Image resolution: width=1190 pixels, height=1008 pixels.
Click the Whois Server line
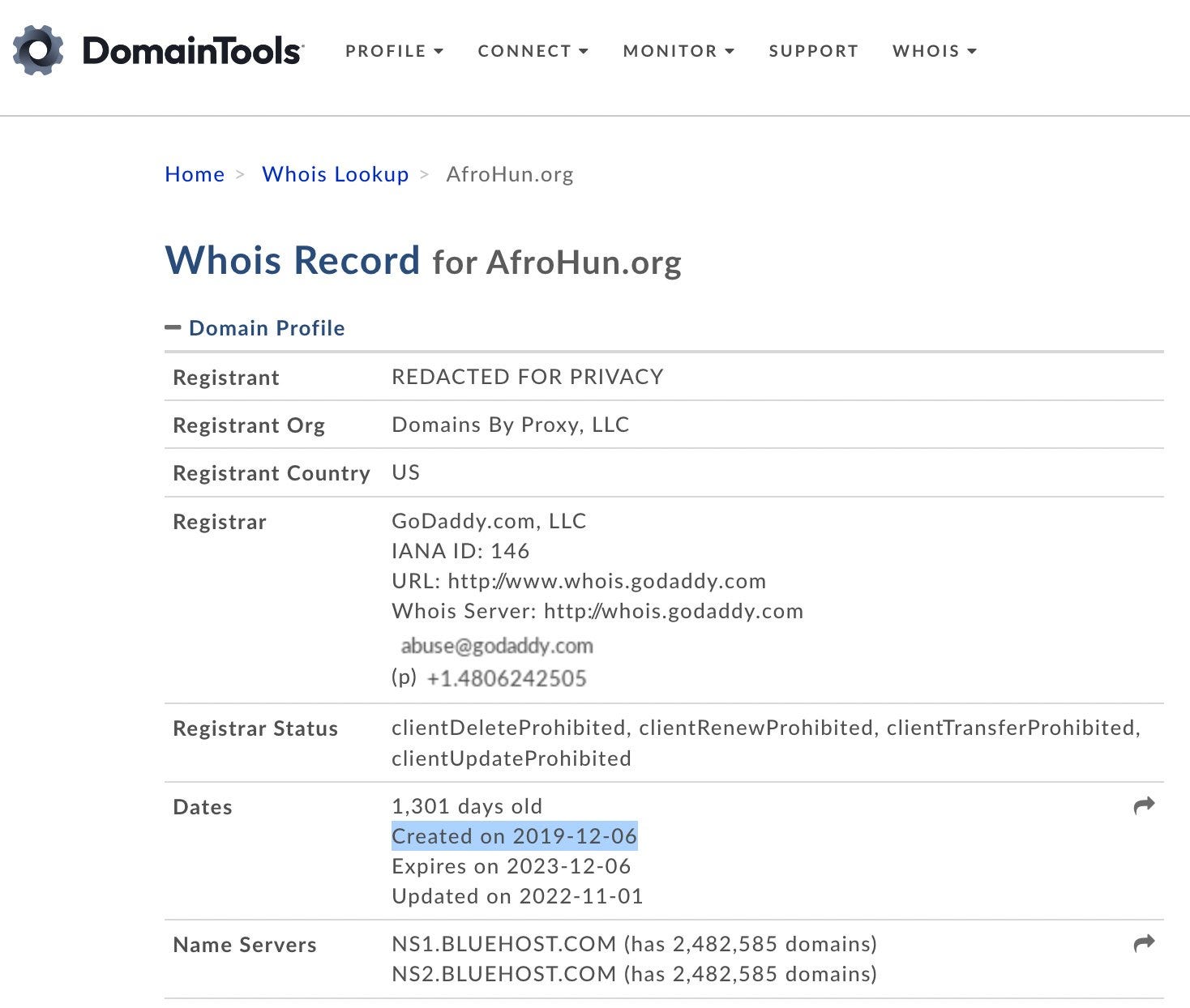[x=597, y=611]
